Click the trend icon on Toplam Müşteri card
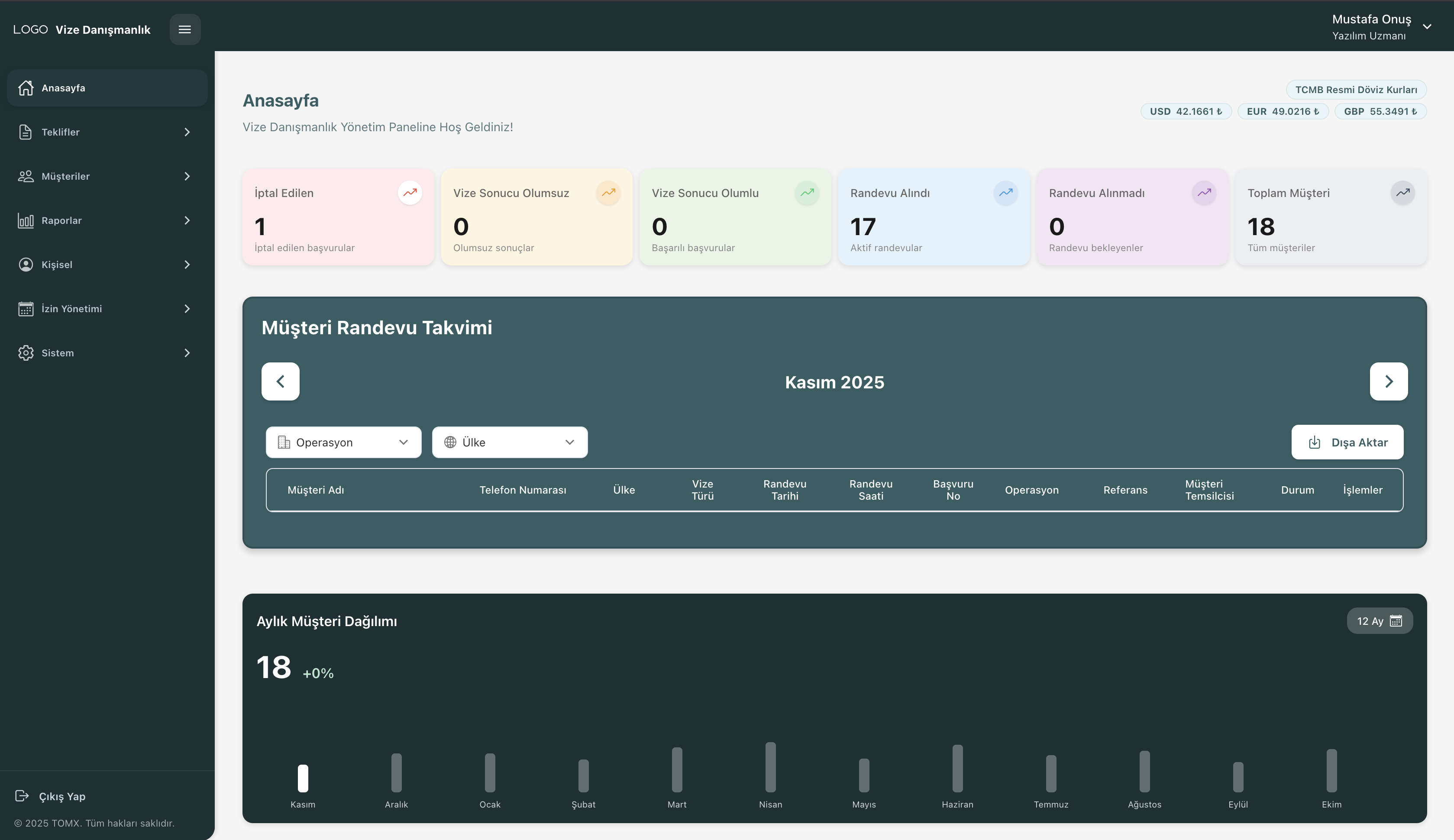 [1402, 193]
